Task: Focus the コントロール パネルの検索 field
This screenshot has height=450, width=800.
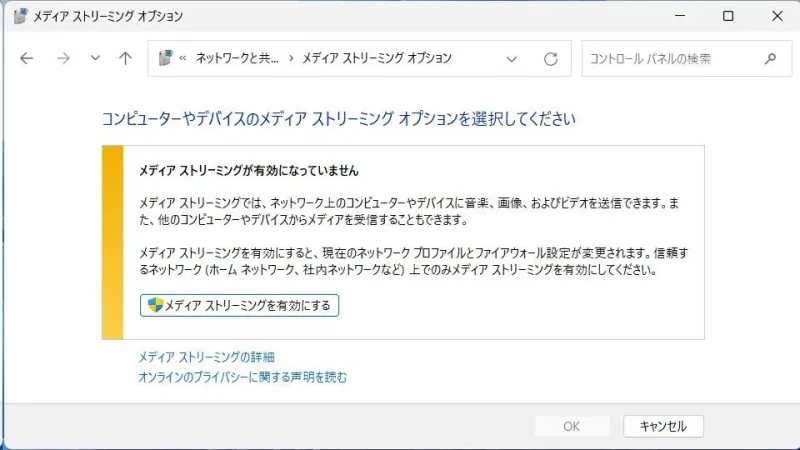Action: (x=670, y=59)
